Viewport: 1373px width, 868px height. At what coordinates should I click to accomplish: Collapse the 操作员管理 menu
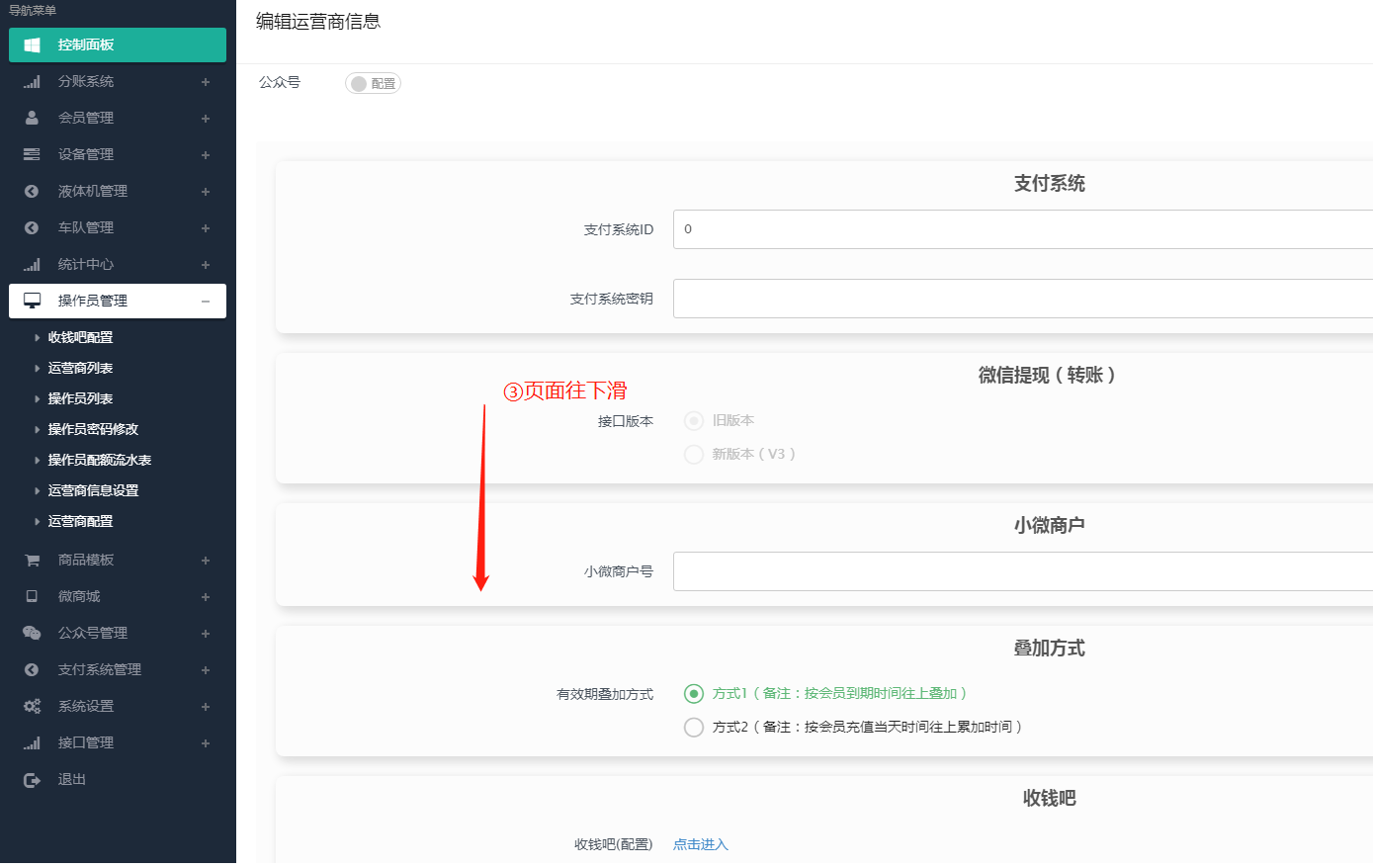[206, 301]
